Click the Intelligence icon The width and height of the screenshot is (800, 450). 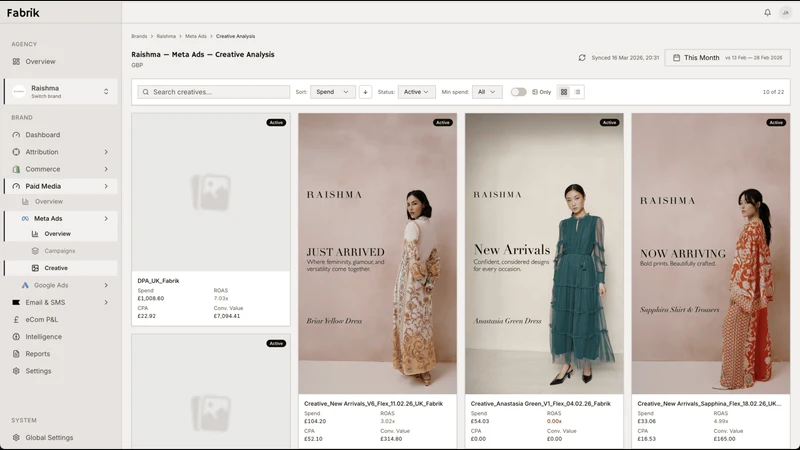pos(16,337)
